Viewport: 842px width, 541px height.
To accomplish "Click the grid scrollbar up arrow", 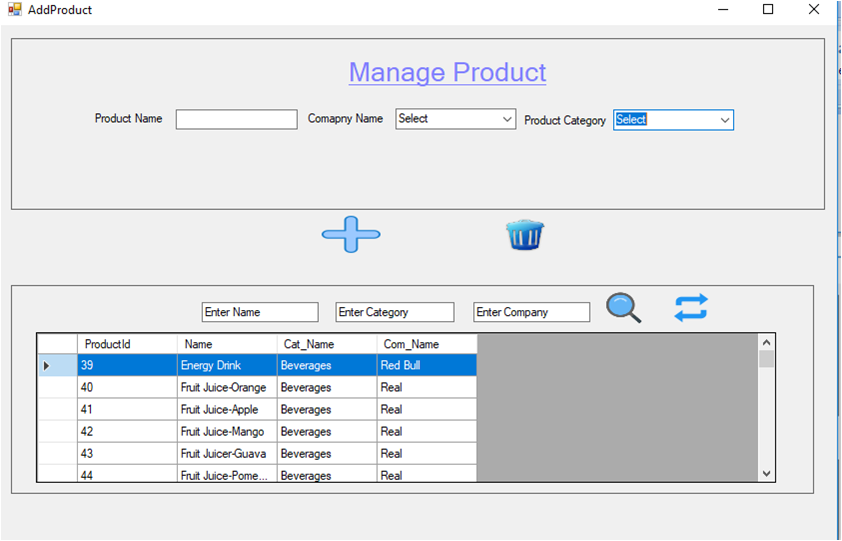I will point(766,342).
